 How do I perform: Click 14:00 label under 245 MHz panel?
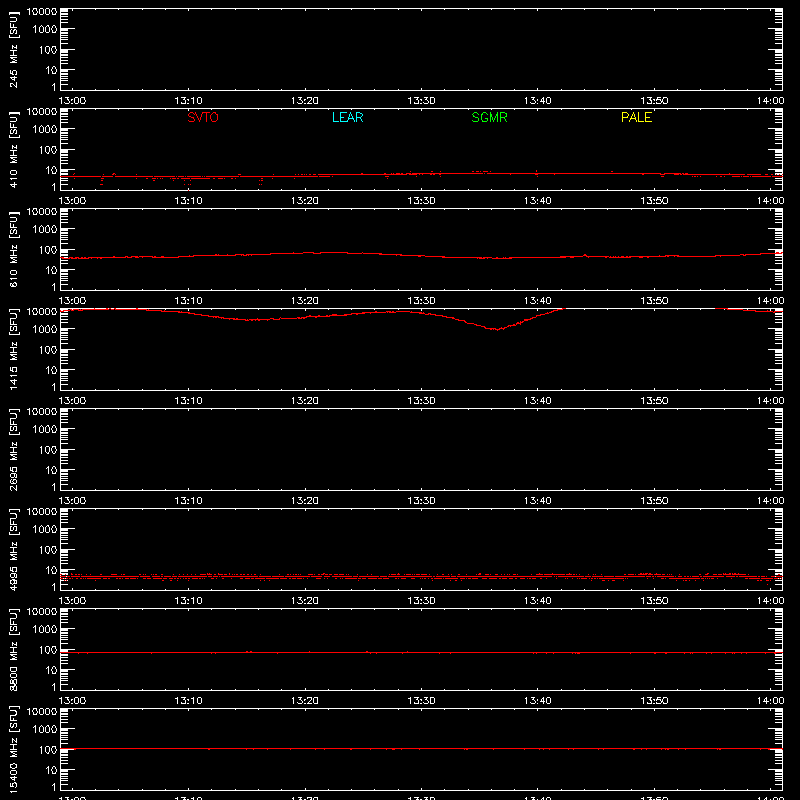(770, 101)
